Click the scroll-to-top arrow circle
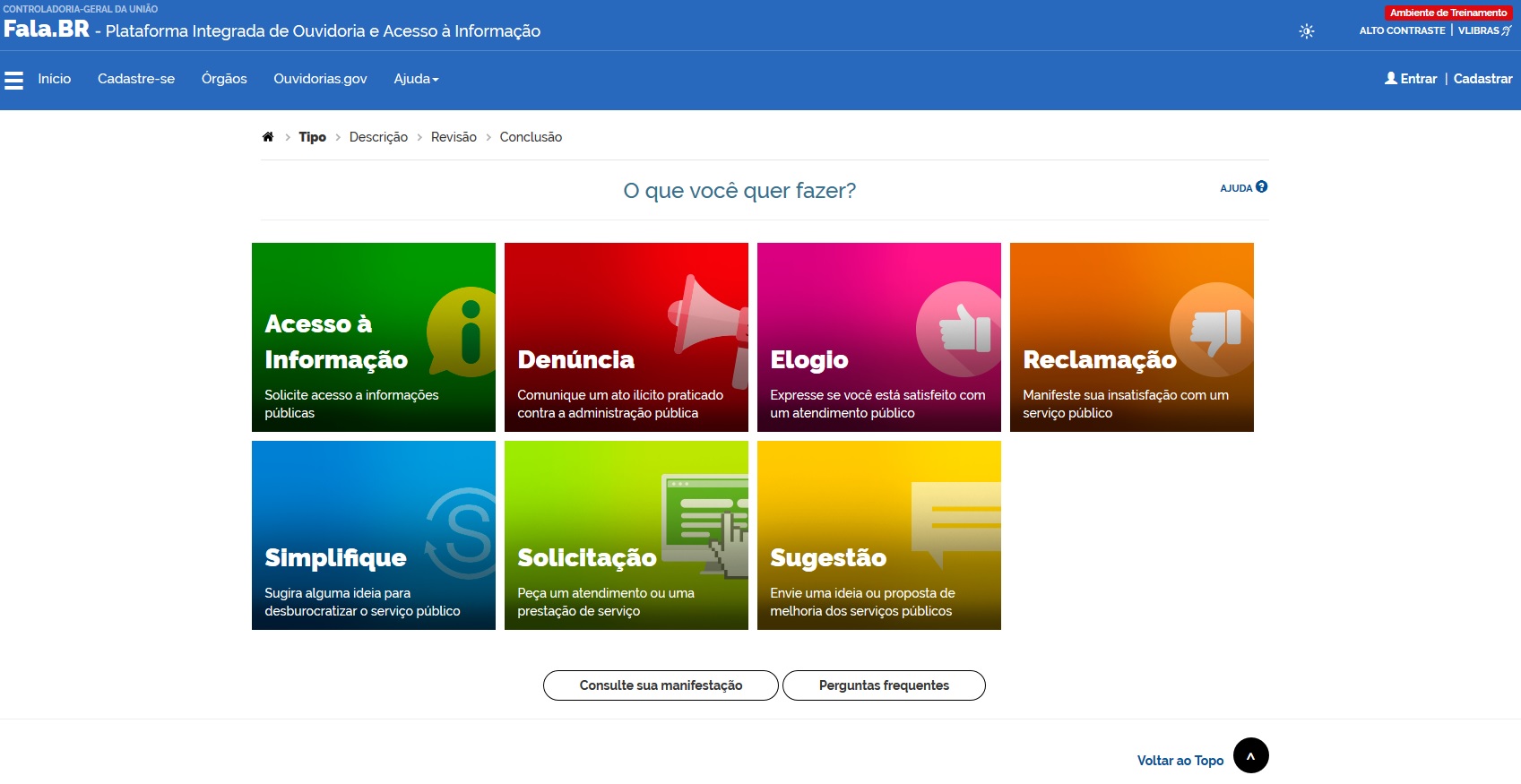This screenshot has width=1521, height=784. click(1250, 755)
